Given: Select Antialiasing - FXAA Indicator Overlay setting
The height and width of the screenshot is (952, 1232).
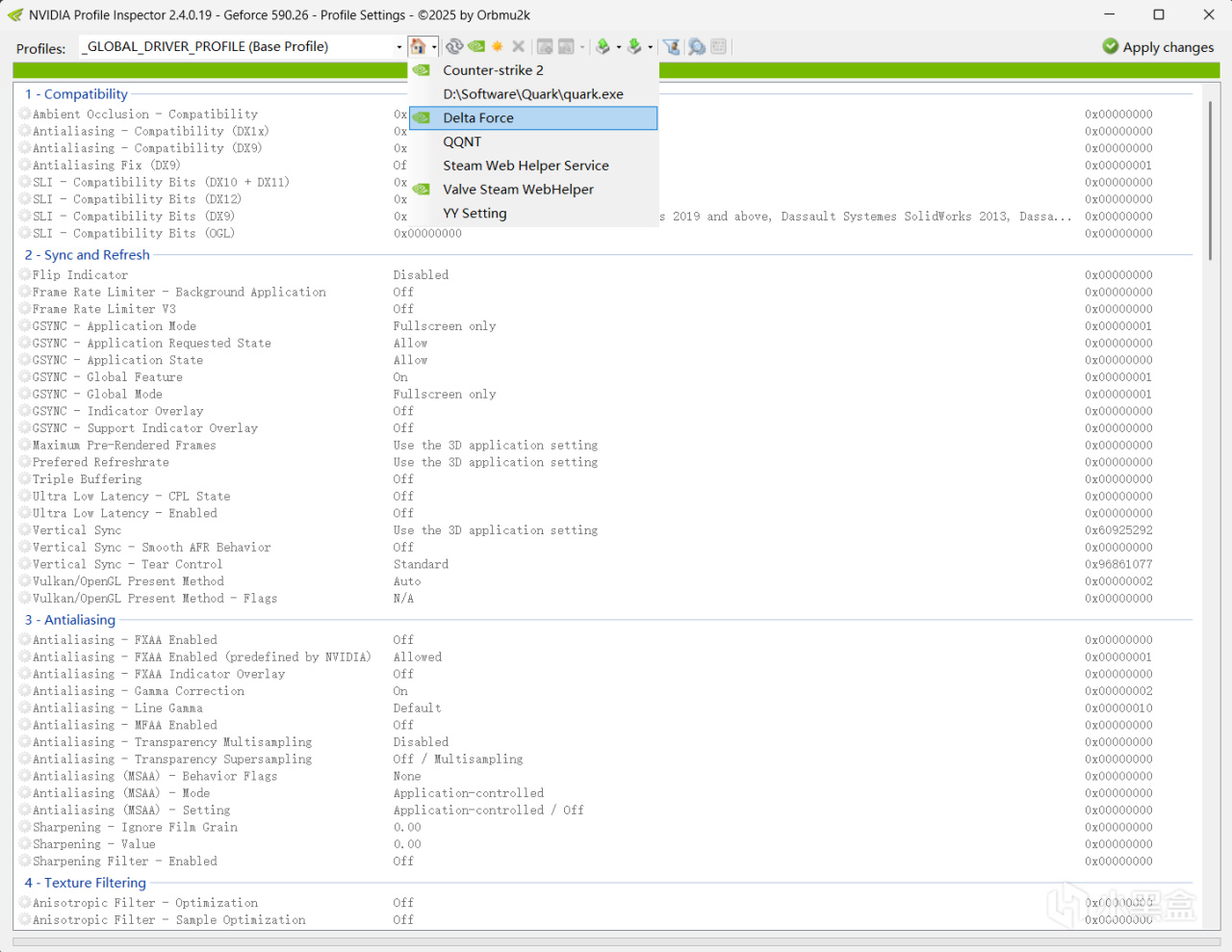Looking at the screenshot, I should click(159, 675).
